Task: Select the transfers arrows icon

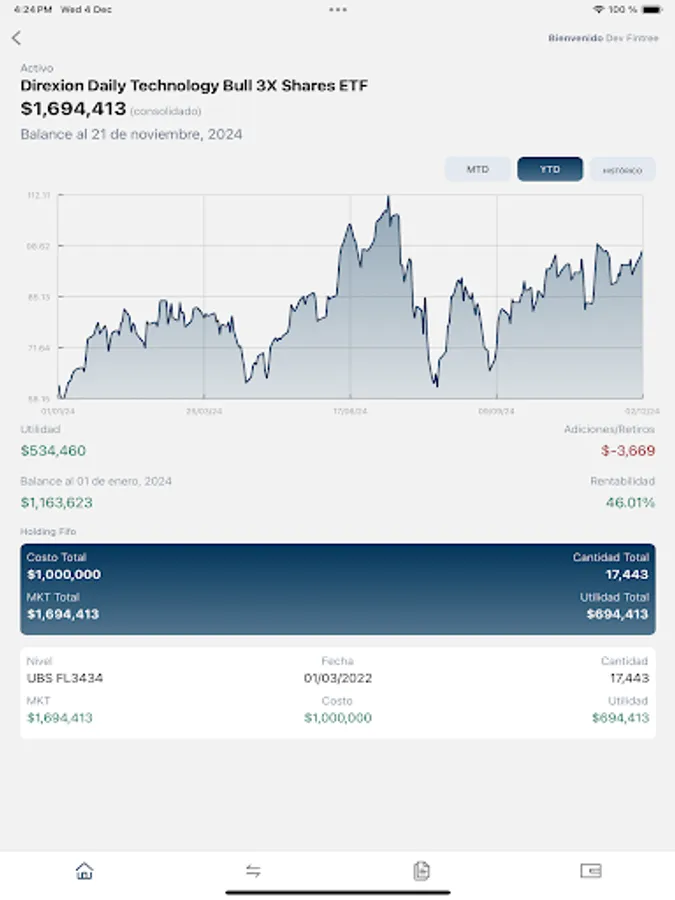Action: click(253, 871)
